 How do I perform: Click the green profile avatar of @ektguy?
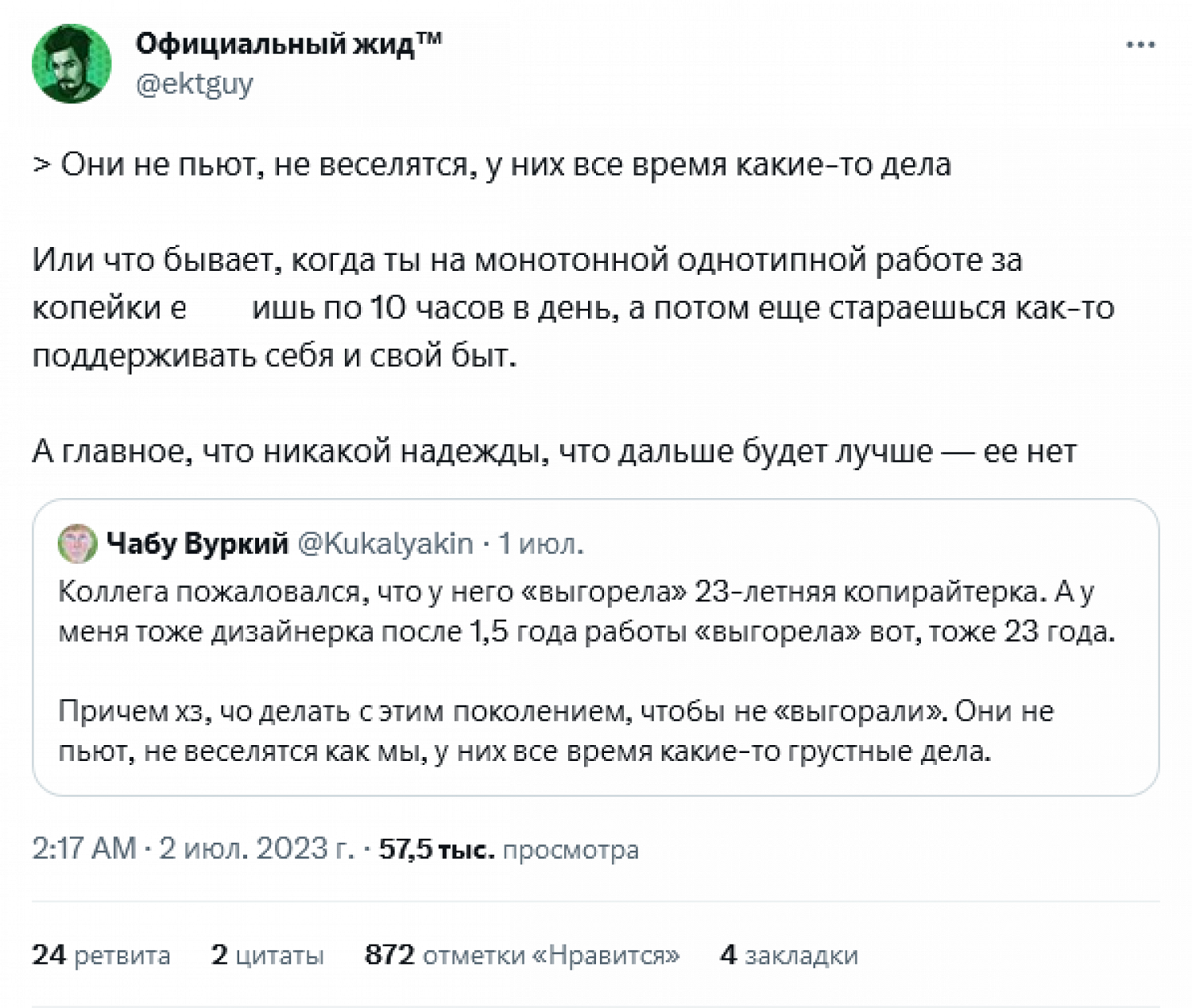[72, 64]
